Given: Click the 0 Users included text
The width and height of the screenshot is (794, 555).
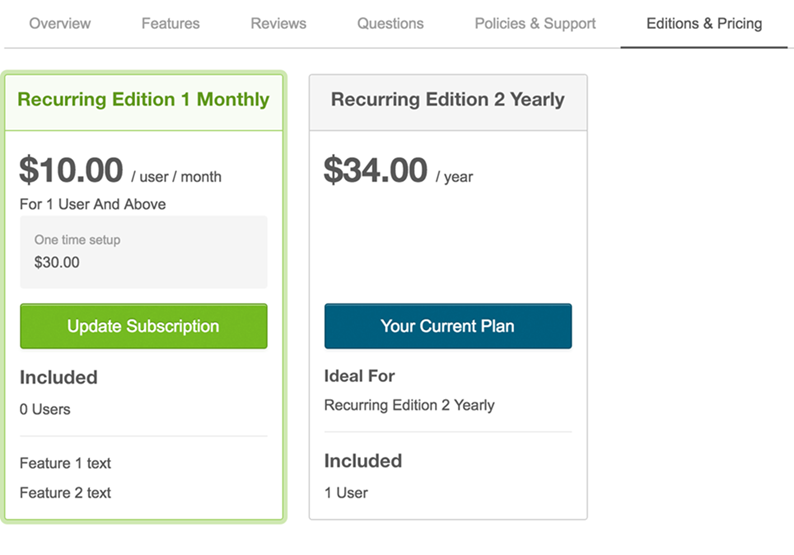Looking at the screenshot, I should [45, 409].
